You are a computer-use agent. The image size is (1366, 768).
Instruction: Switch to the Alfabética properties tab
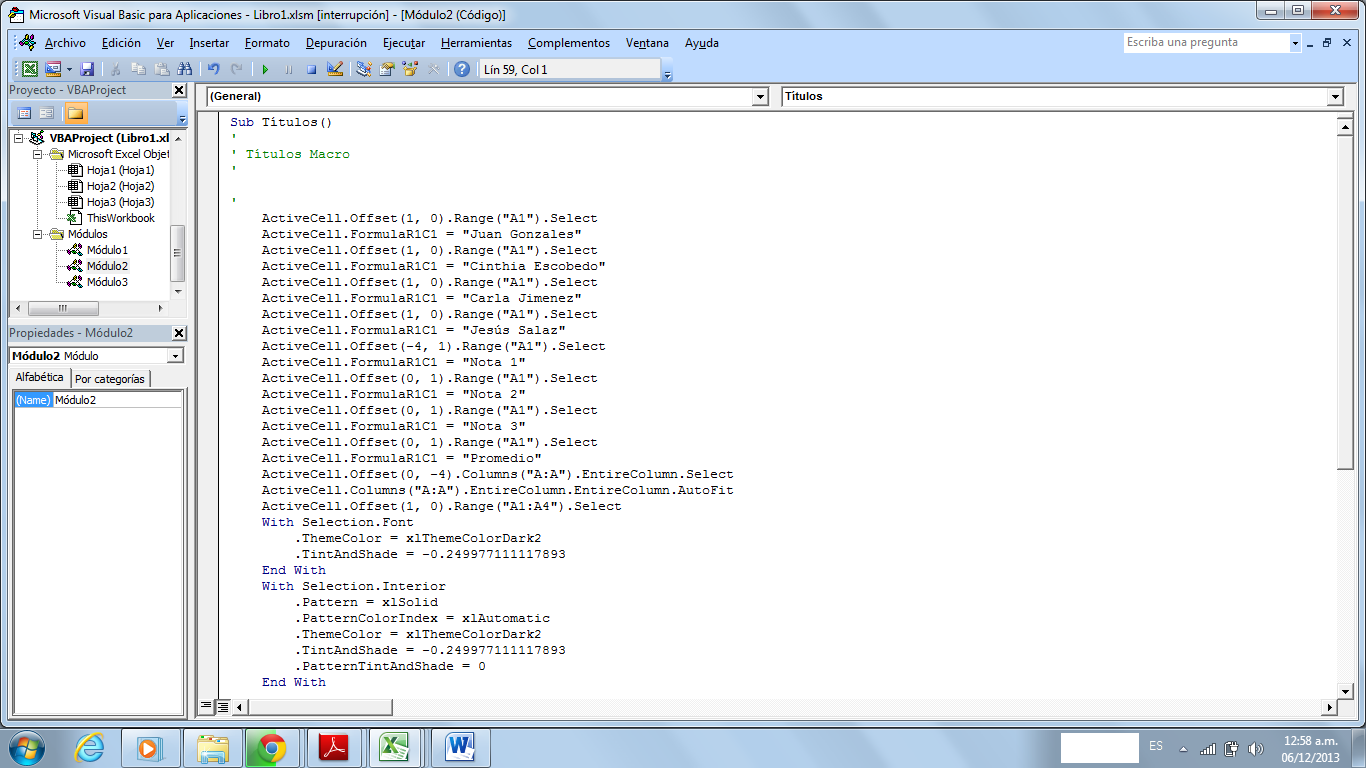click(x=40, y=378)
